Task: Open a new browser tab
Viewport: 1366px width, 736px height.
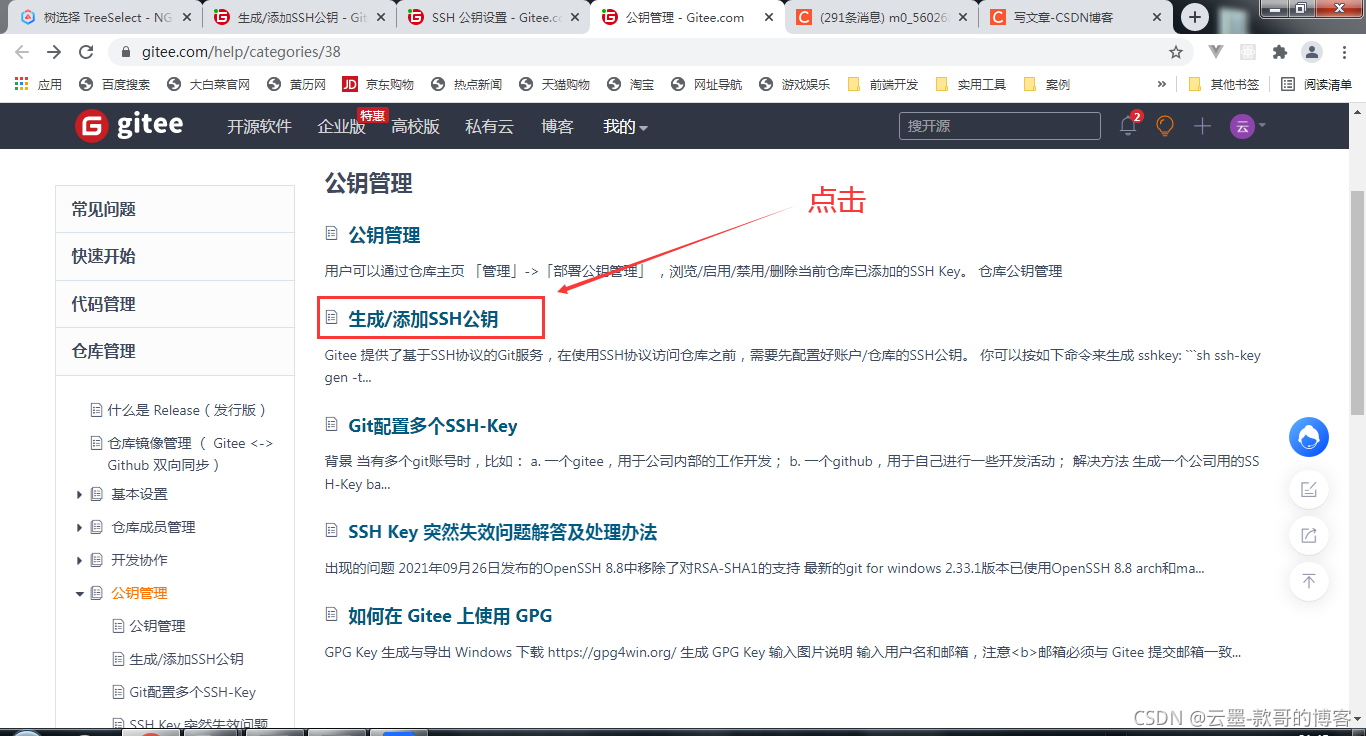Action: click(1195, 17)
